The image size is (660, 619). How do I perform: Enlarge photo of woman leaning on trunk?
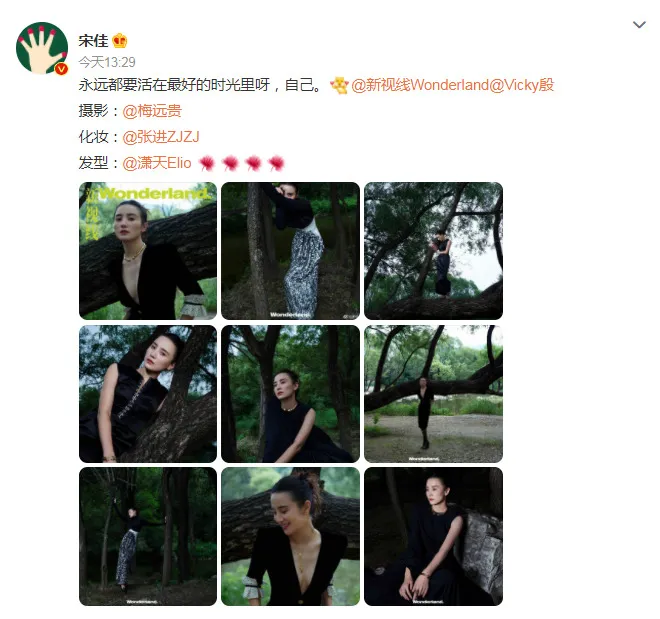pos(148,394)
